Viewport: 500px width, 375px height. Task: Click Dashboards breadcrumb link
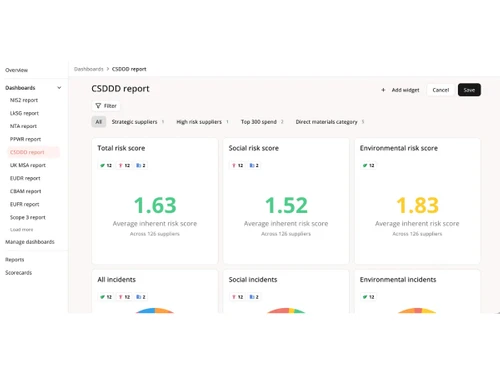click(89, 69)
